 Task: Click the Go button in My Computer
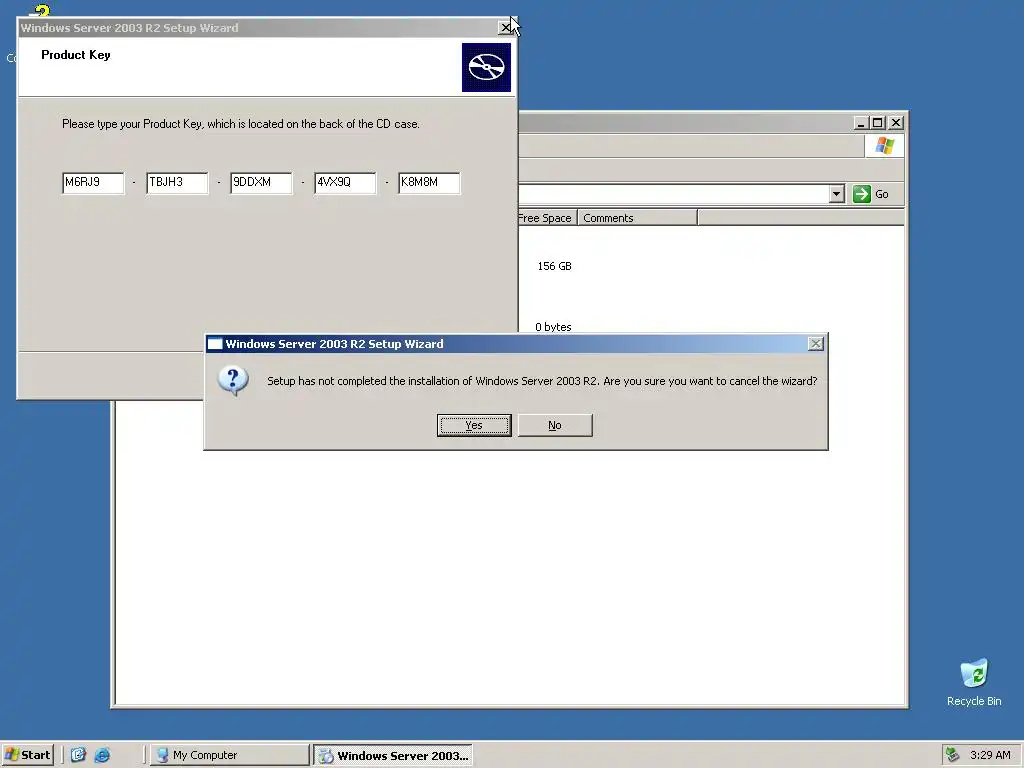(871, 194)
